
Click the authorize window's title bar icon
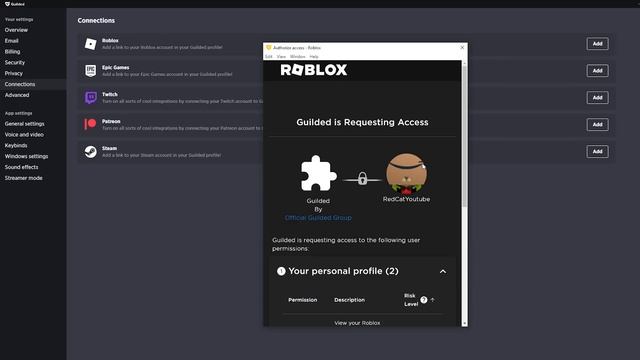(269, 48)
